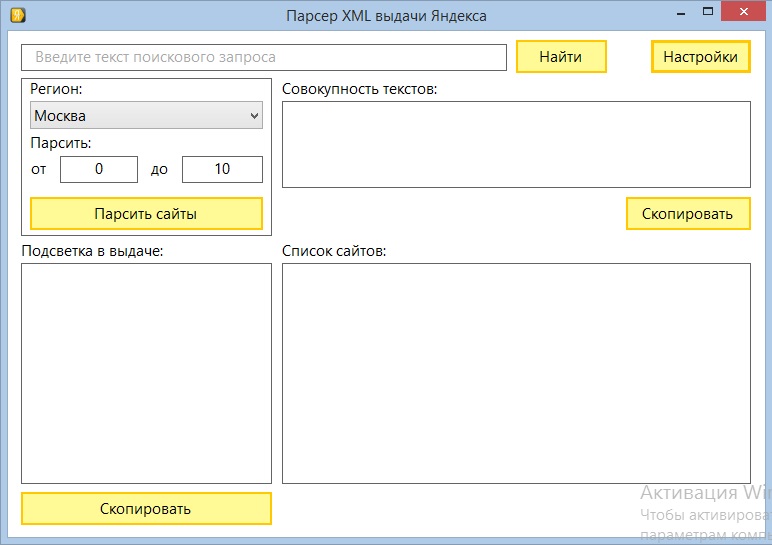Close the Парсер XML выдачи Яндекса window

[x=744, y=11]
